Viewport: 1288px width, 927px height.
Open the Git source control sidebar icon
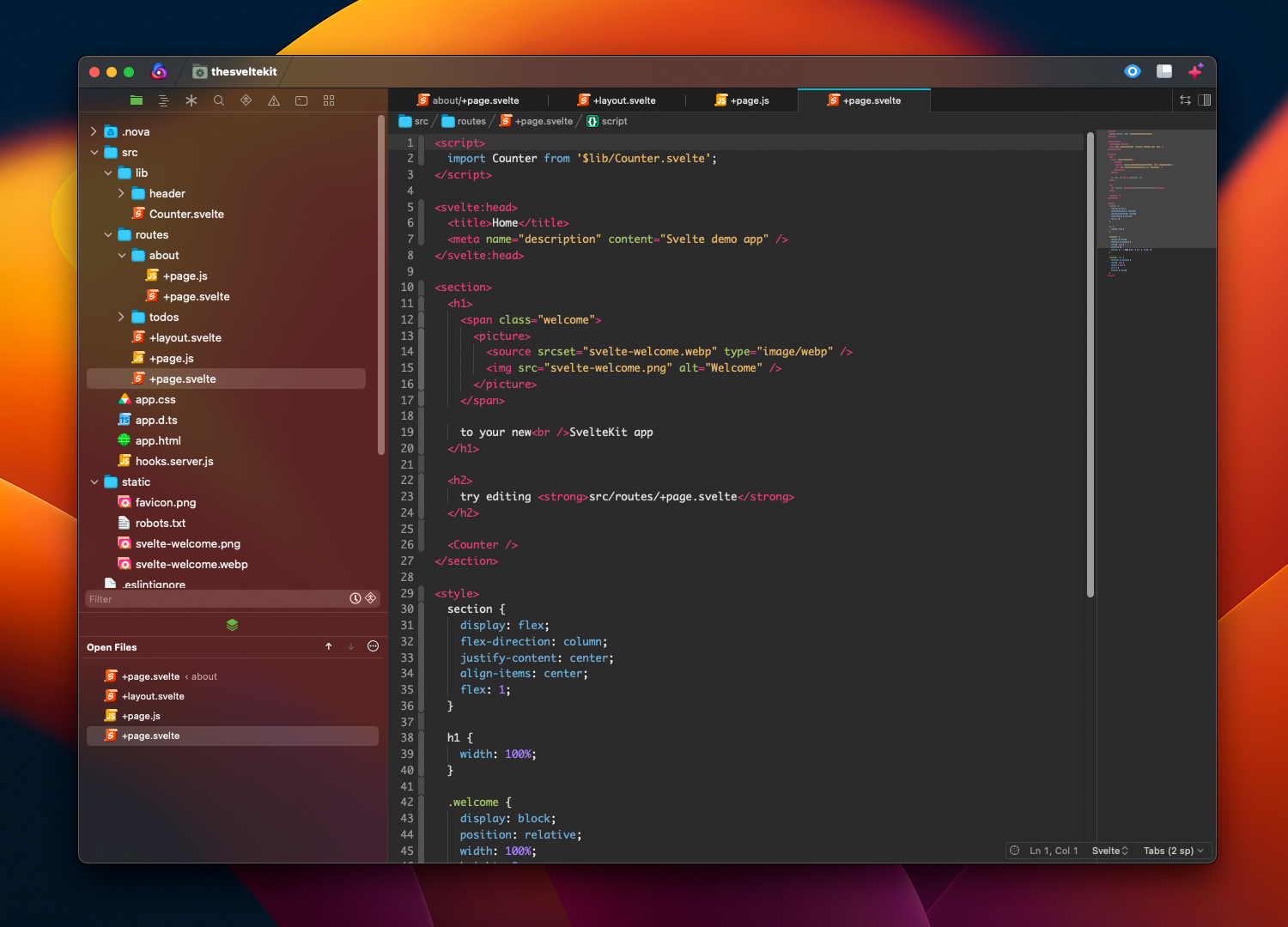pos(246,100)
